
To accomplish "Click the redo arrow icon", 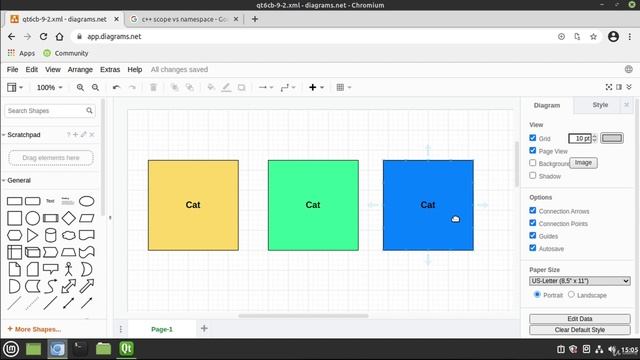I will point(132,87).
